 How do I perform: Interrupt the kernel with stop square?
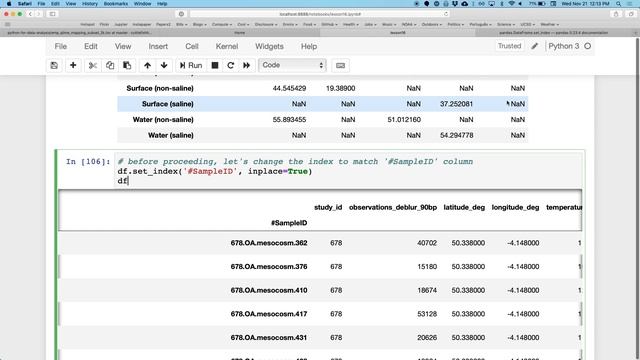[215, 65]
